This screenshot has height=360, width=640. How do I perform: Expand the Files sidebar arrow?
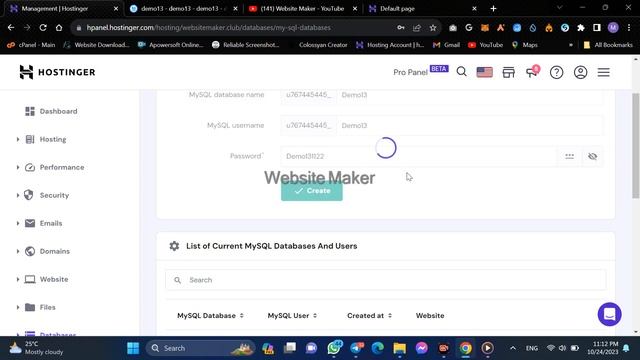click(18, 307)
